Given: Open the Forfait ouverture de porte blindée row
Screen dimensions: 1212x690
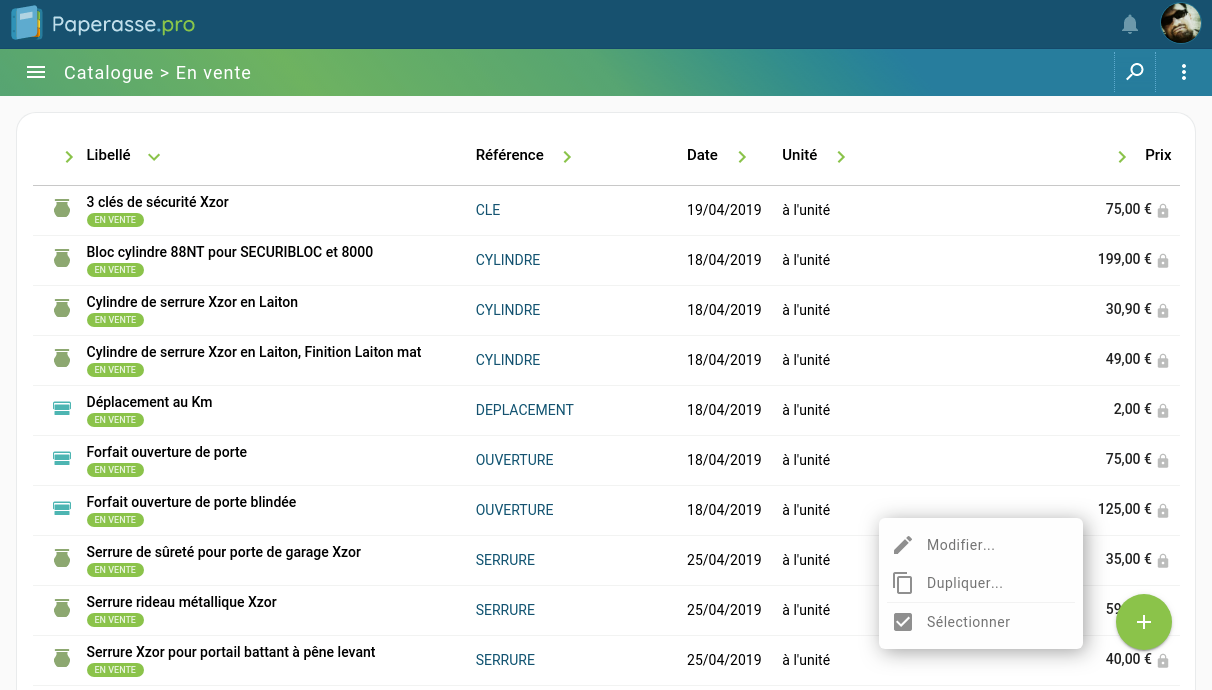Looking at the screenshot, I should (191, 502).
